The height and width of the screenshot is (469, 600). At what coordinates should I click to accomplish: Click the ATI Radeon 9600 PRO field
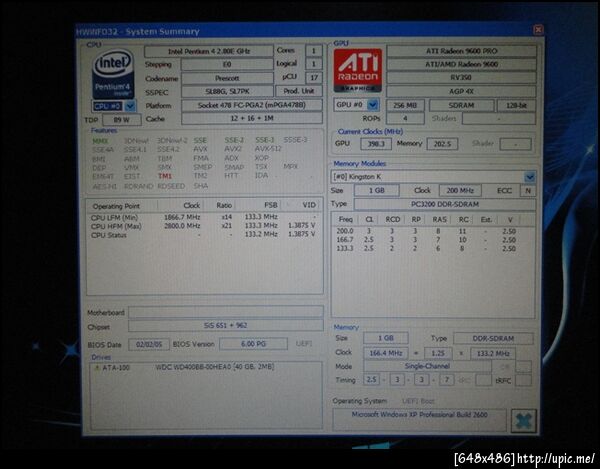[x=461, y=51]
